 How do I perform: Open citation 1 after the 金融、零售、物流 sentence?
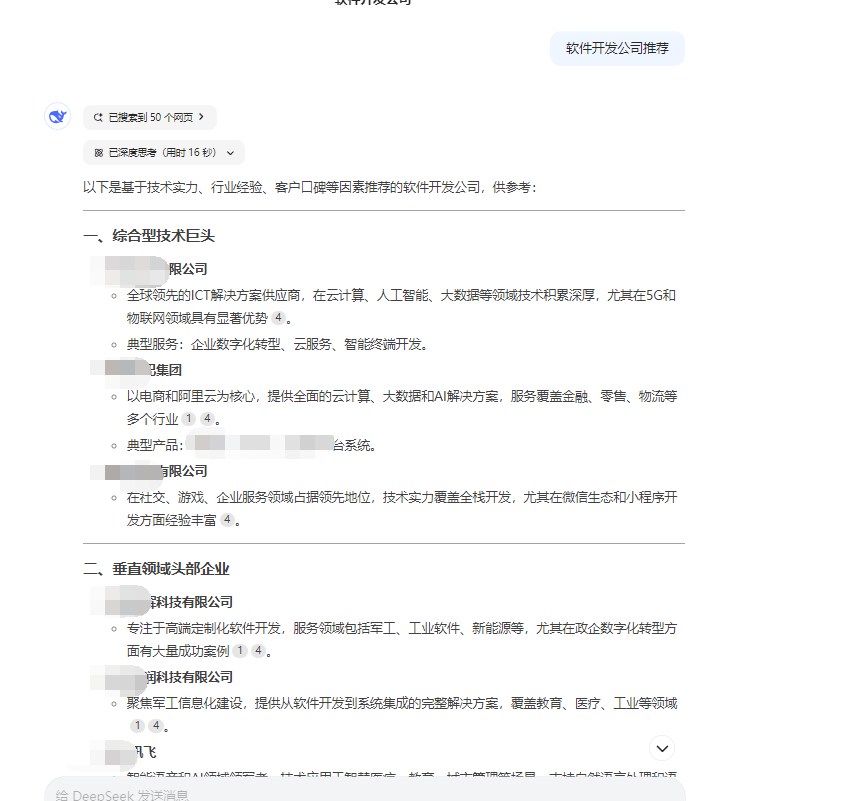188,419
